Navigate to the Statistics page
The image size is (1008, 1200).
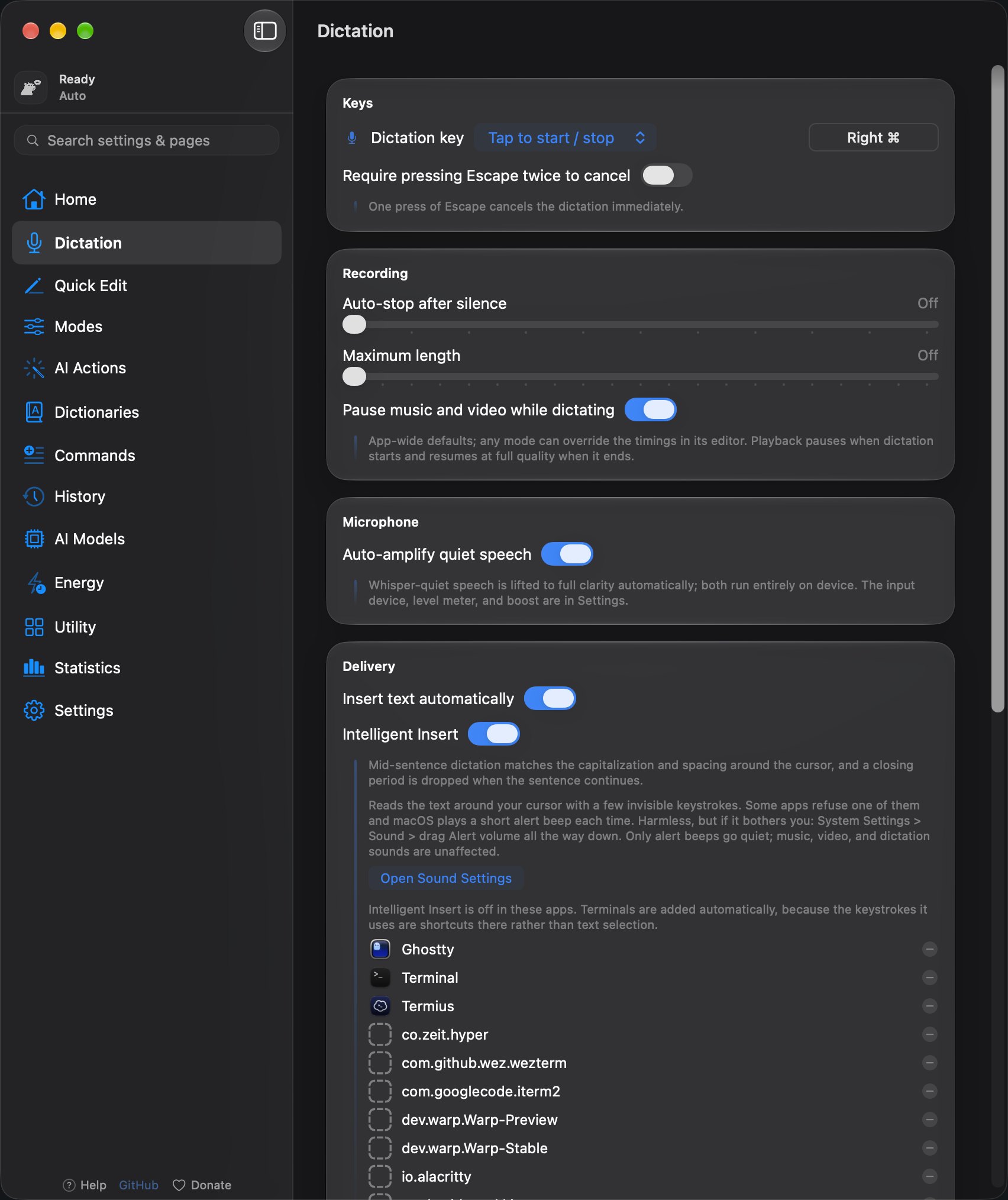pos(147,668)
